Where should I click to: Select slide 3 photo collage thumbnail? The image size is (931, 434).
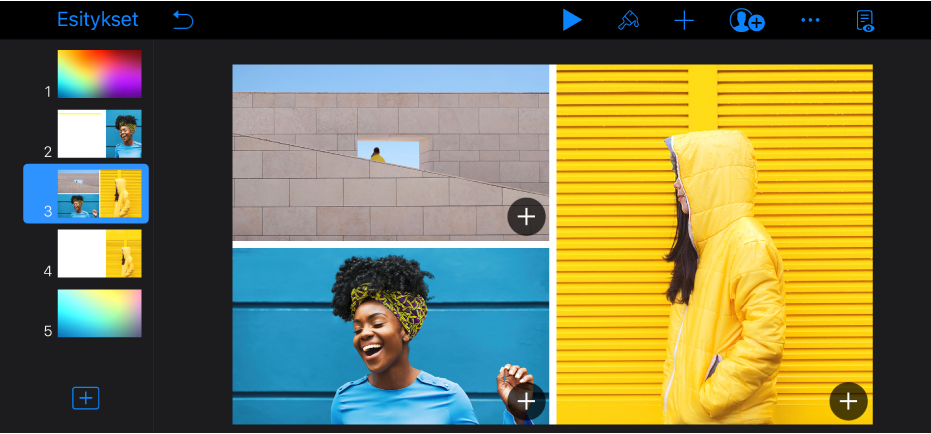click(99, 194)
